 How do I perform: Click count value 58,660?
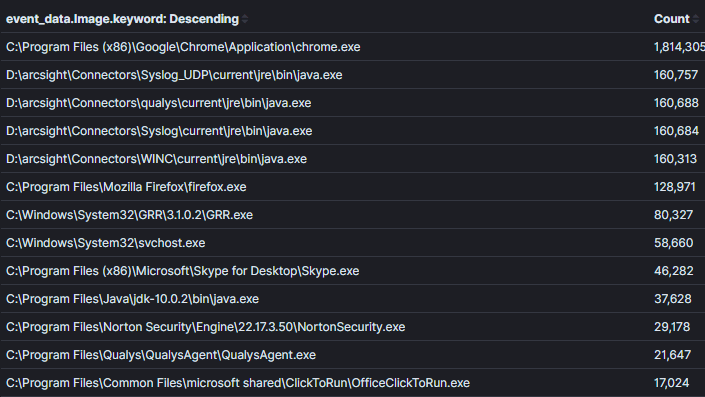point(674,243)
